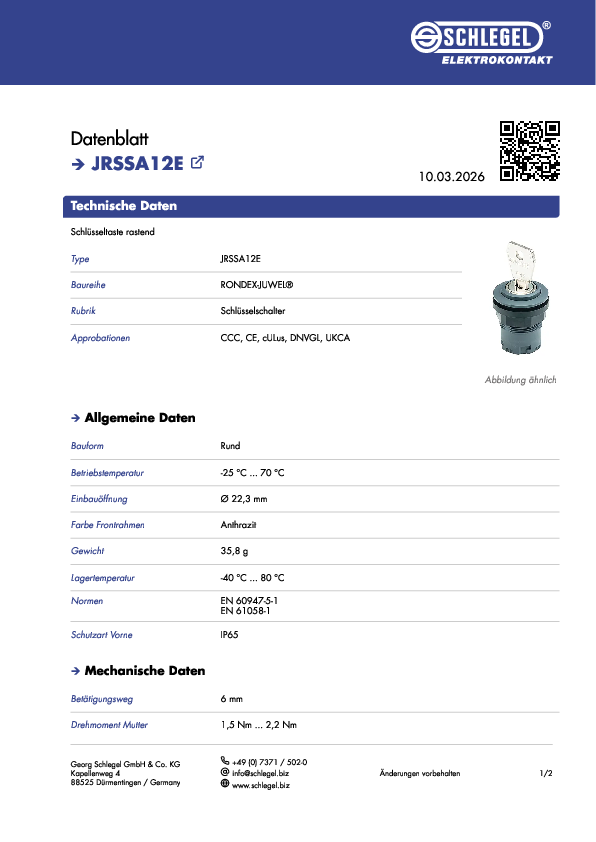Click torque value 1,5 Nm ... 2,2 Nm
This screenshot has height=842, width=596.
click(259, 725)
